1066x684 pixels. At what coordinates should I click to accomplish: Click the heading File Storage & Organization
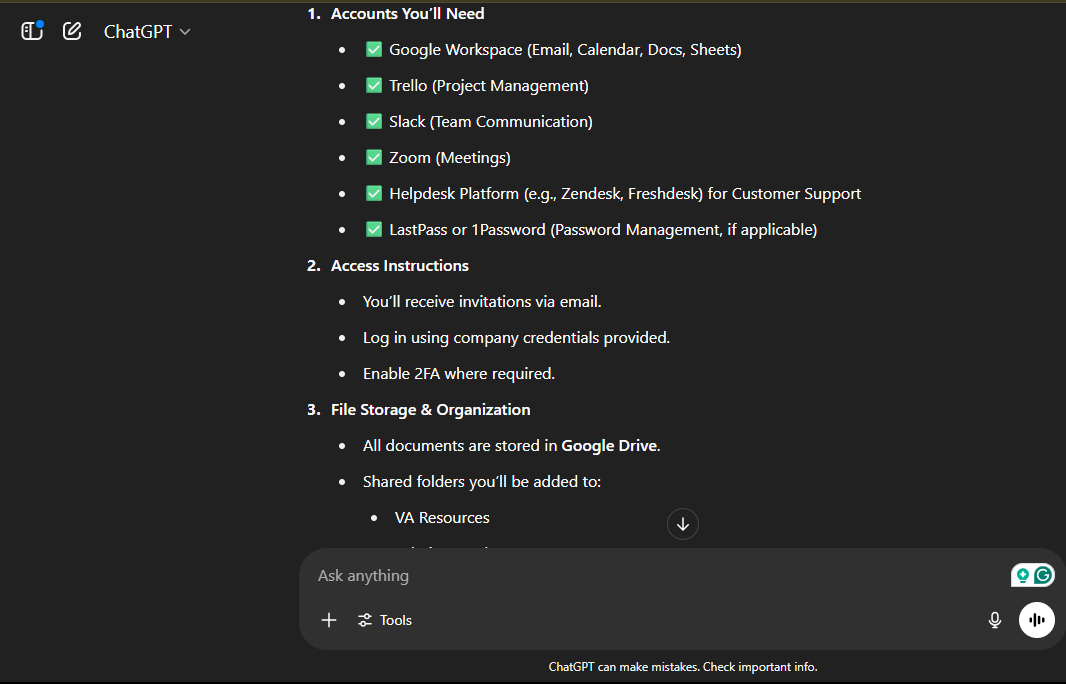tap(430, 410)
